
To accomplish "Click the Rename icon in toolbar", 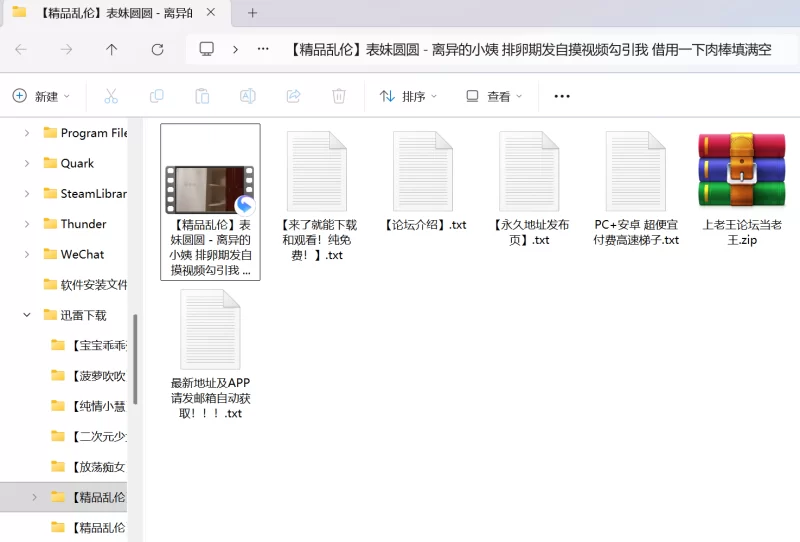I will (x=248, y=96).
